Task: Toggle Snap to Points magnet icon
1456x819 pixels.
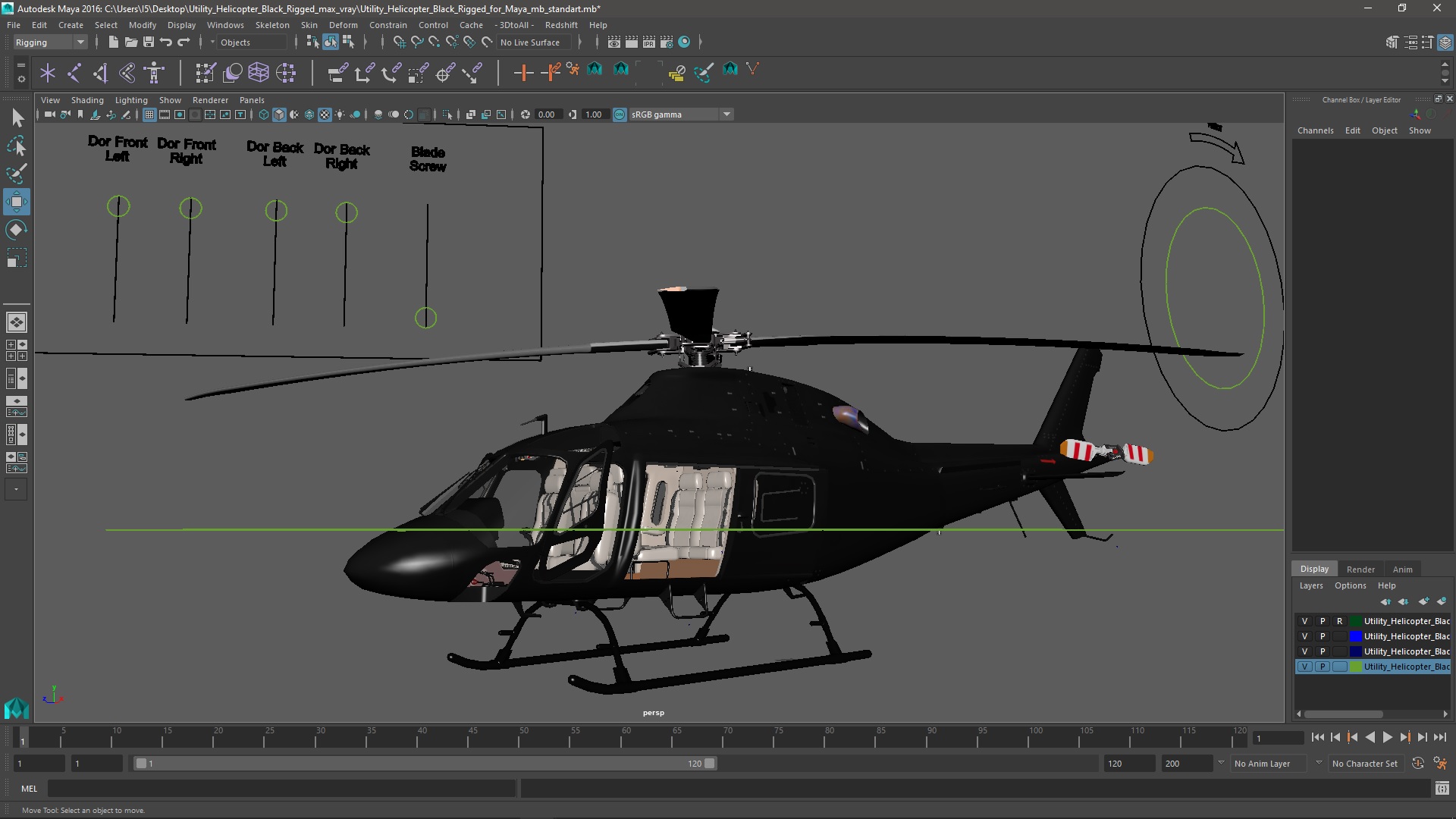Action: [x=435, y=42]
